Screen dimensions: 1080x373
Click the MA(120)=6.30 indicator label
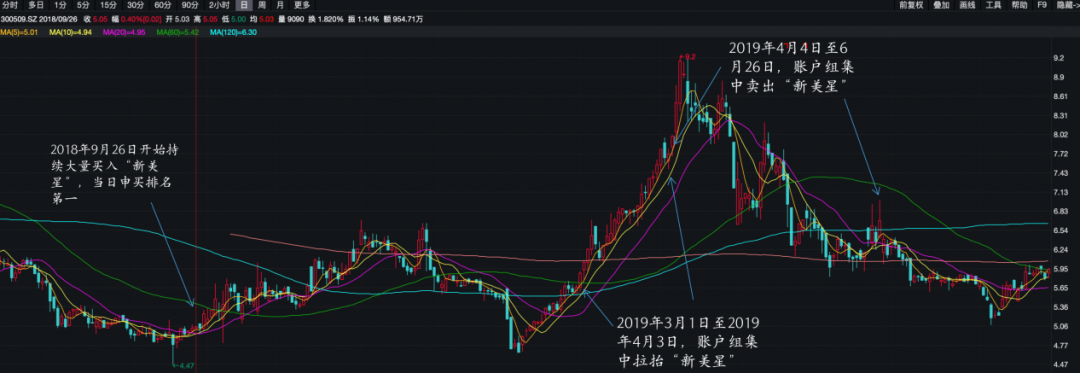click(x=233, y=32)
